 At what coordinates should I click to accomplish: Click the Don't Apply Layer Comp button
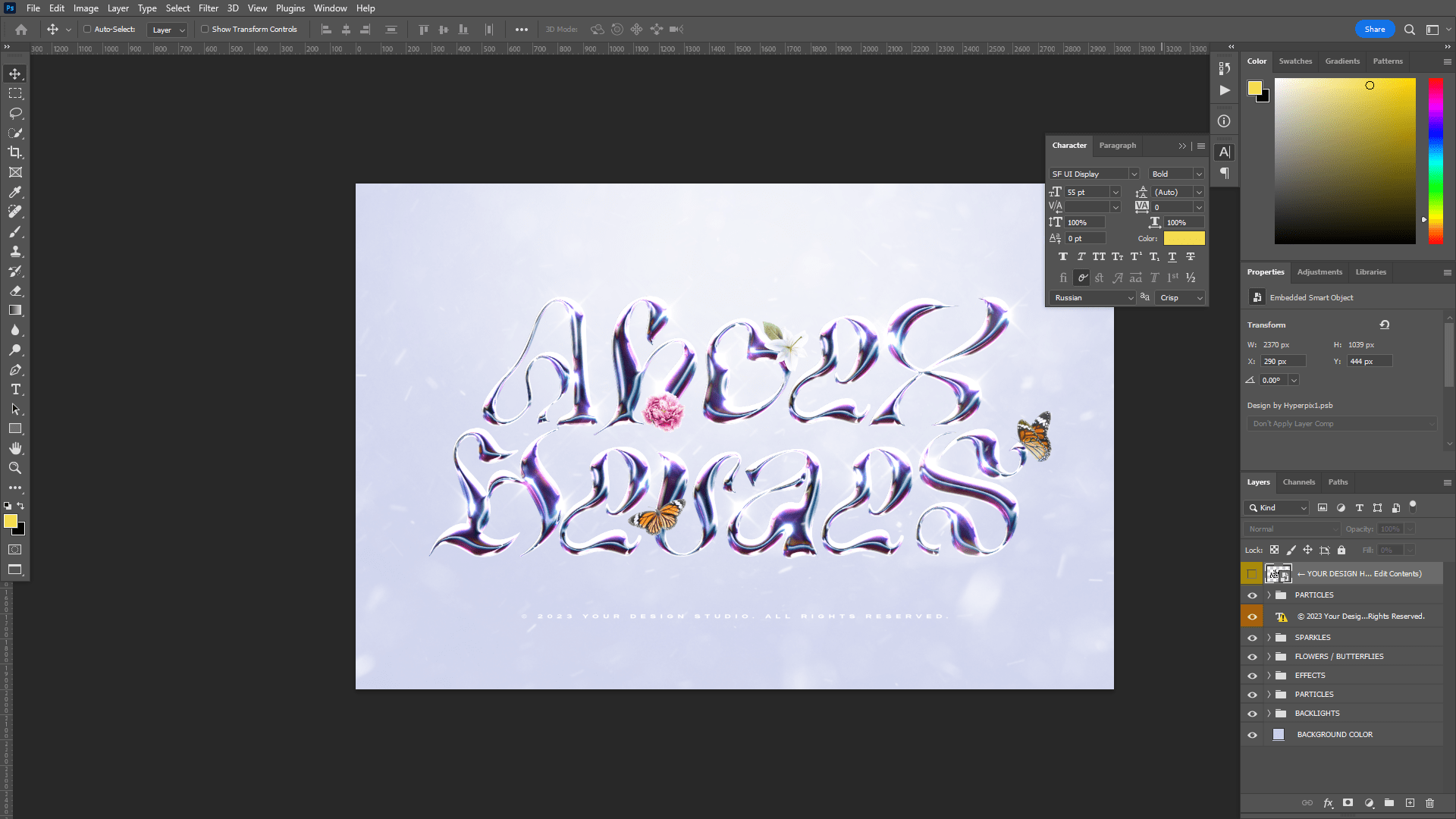pos(1341,423)
